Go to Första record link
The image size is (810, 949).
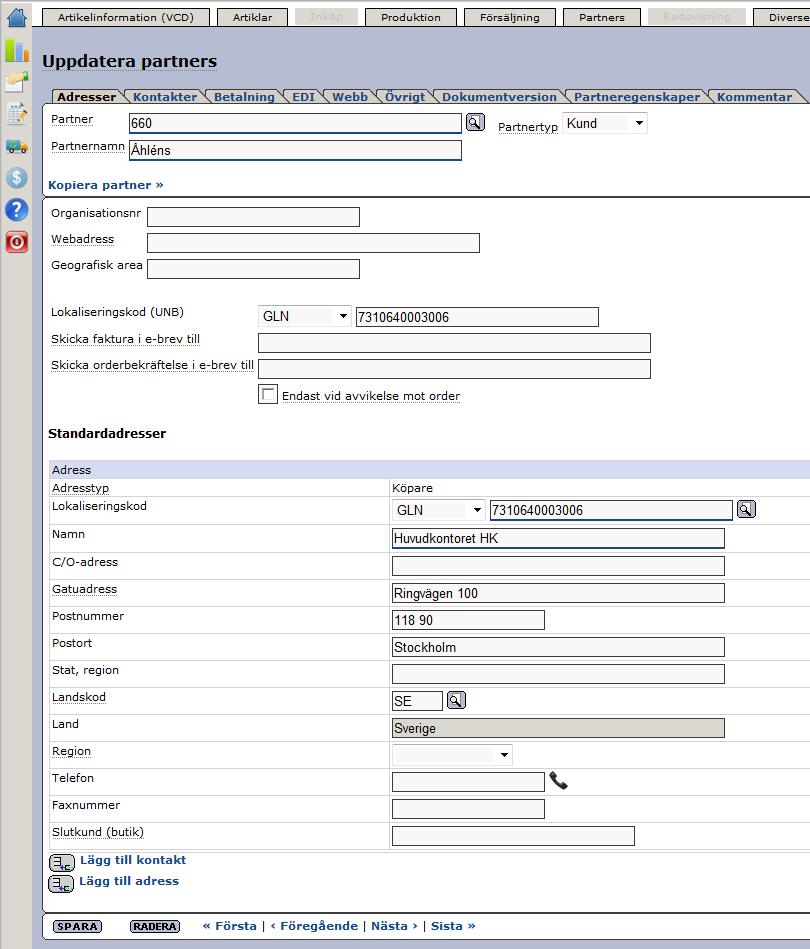pos(229,926)
